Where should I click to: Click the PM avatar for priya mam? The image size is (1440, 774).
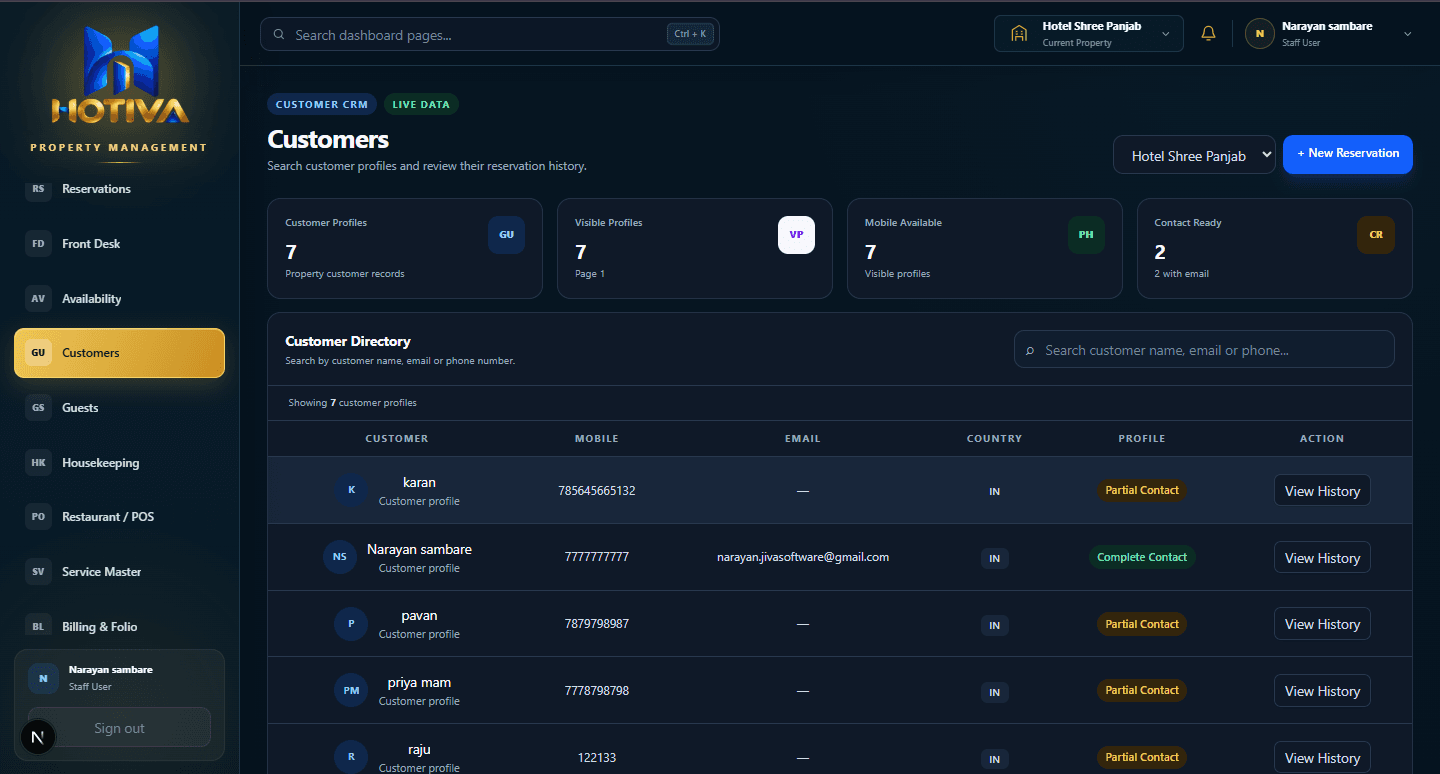(351, 691)
